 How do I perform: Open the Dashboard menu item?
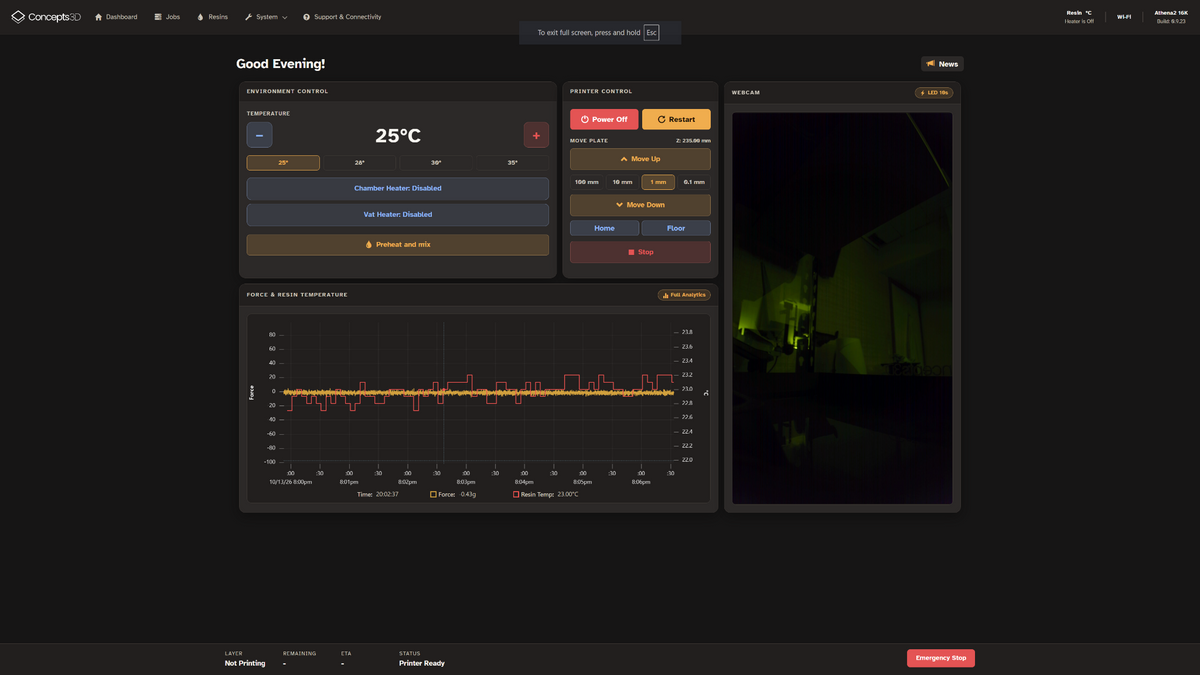point(116,17)
